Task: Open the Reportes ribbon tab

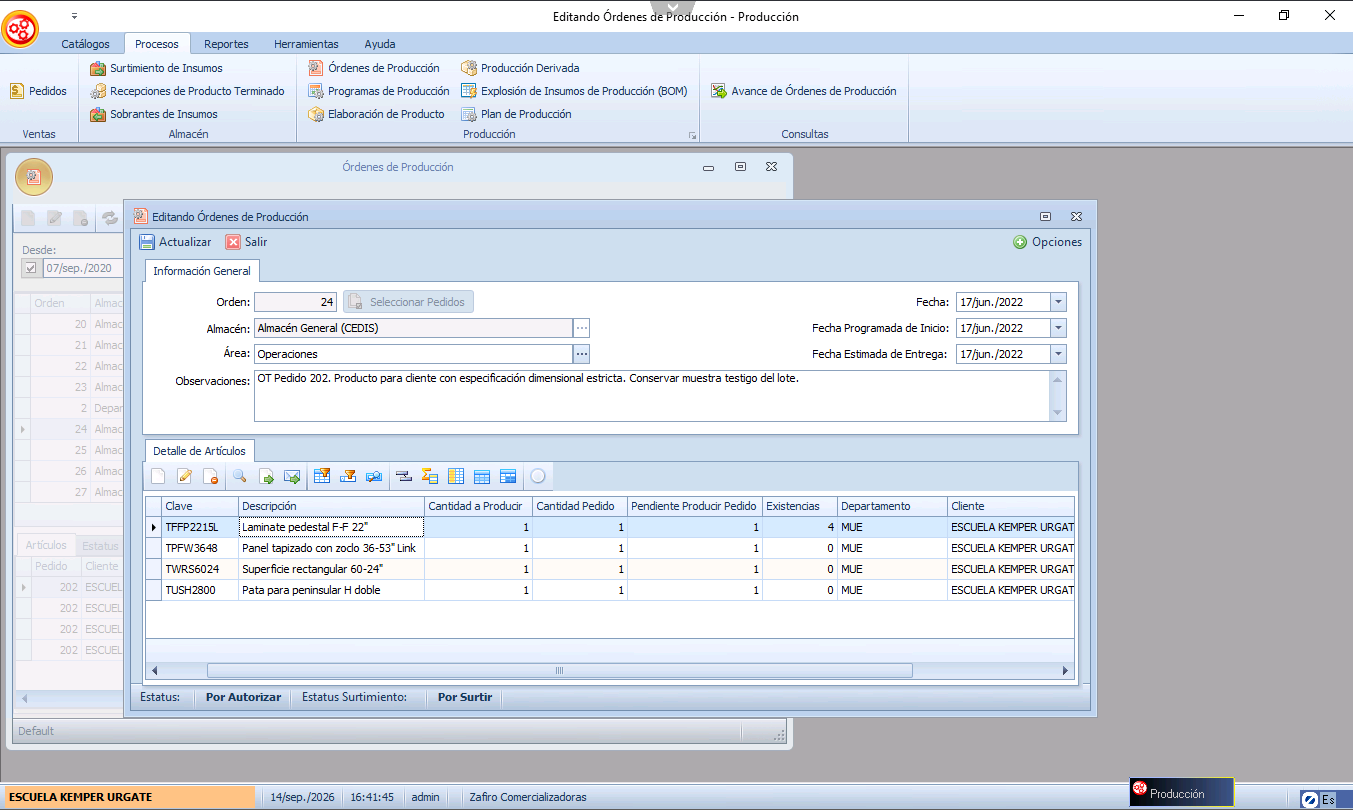Action: [226, 44]
